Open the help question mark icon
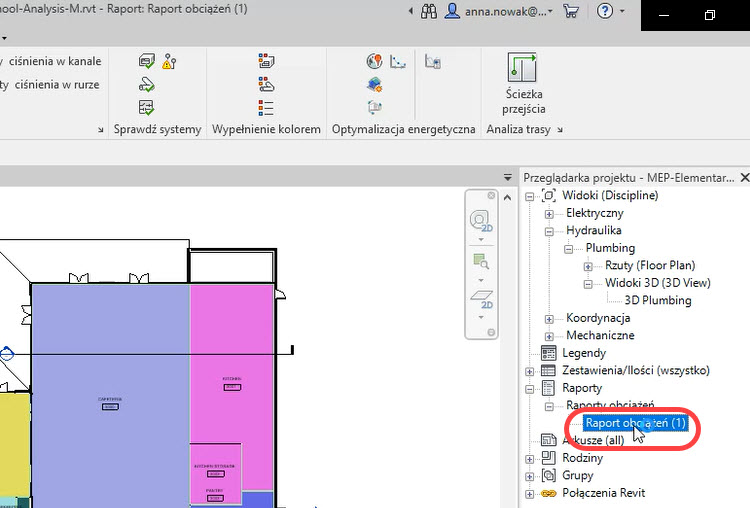This screenshot has height=508, width=750. tap(604, 12)
